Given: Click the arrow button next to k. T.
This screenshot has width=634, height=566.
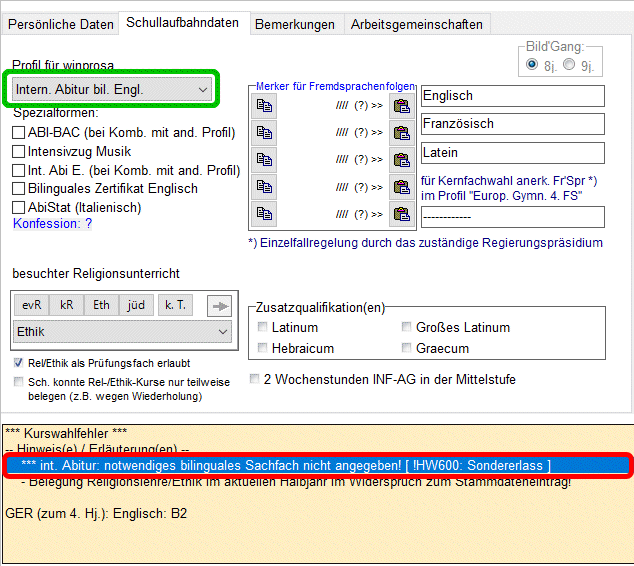Looking at the screenshot, I should pyautogui.click(x=219, y=306).
